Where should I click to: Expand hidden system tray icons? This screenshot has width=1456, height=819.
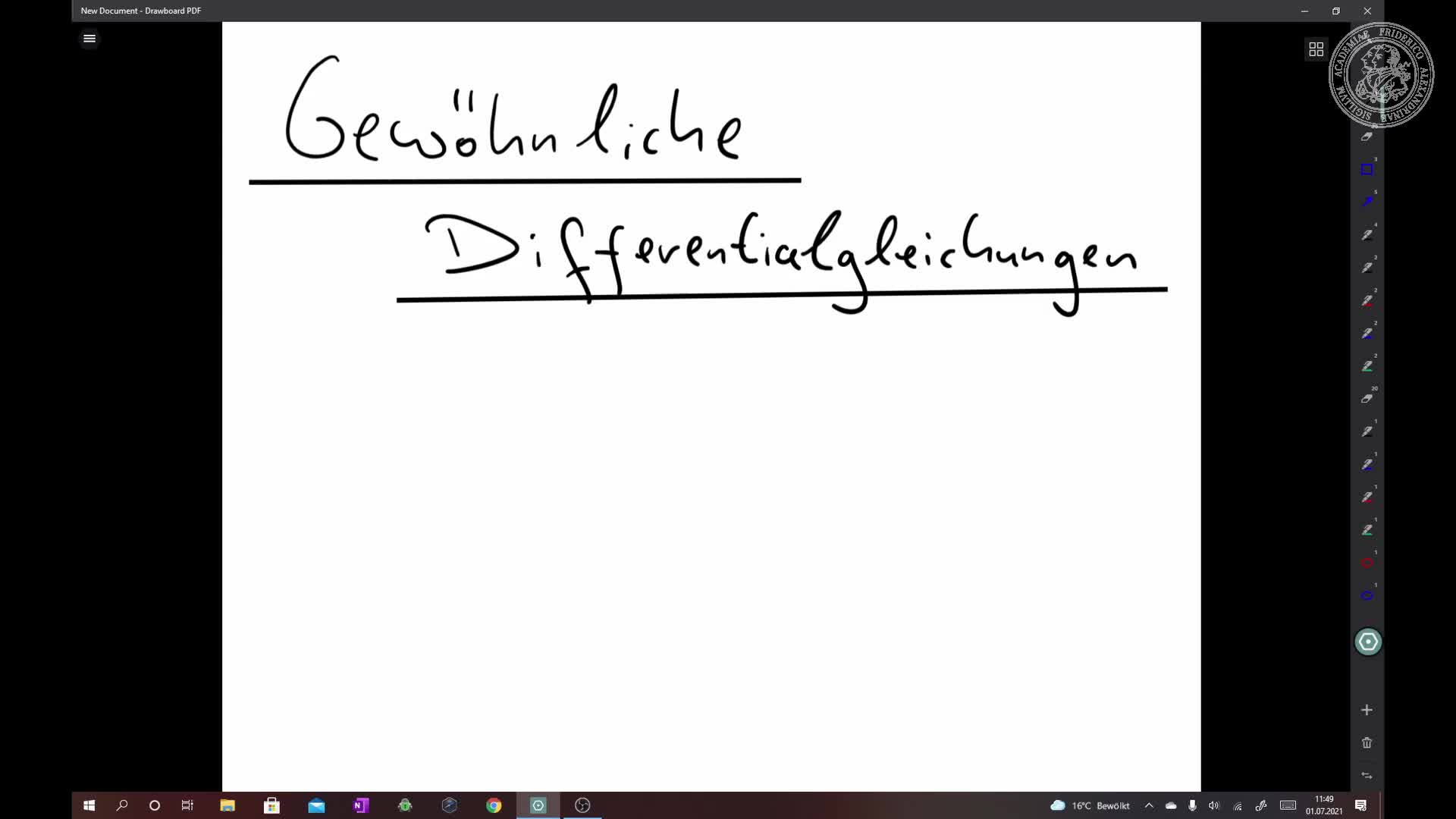click(1149, 805)
